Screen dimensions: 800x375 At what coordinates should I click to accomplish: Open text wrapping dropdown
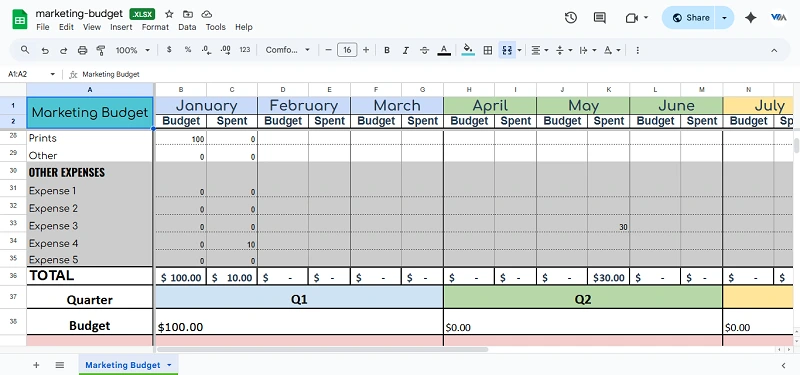pos(588,50)
